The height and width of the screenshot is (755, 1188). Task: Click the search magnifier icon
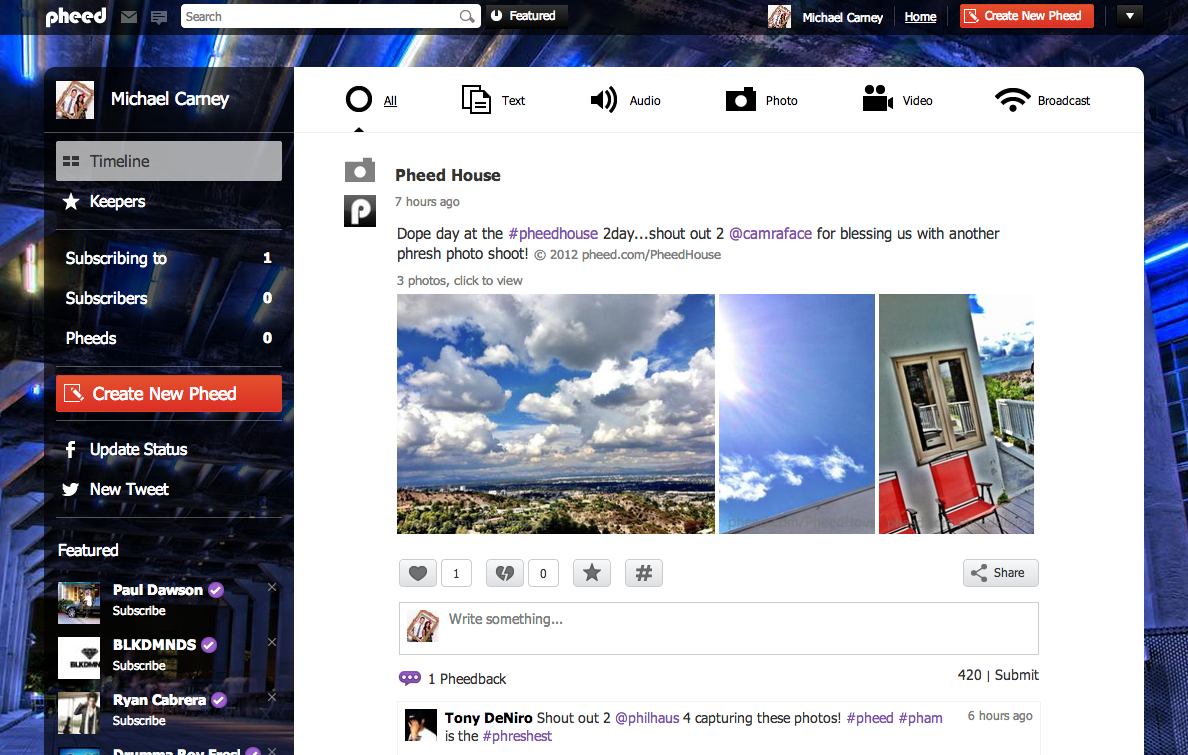[x=467, y=17]
